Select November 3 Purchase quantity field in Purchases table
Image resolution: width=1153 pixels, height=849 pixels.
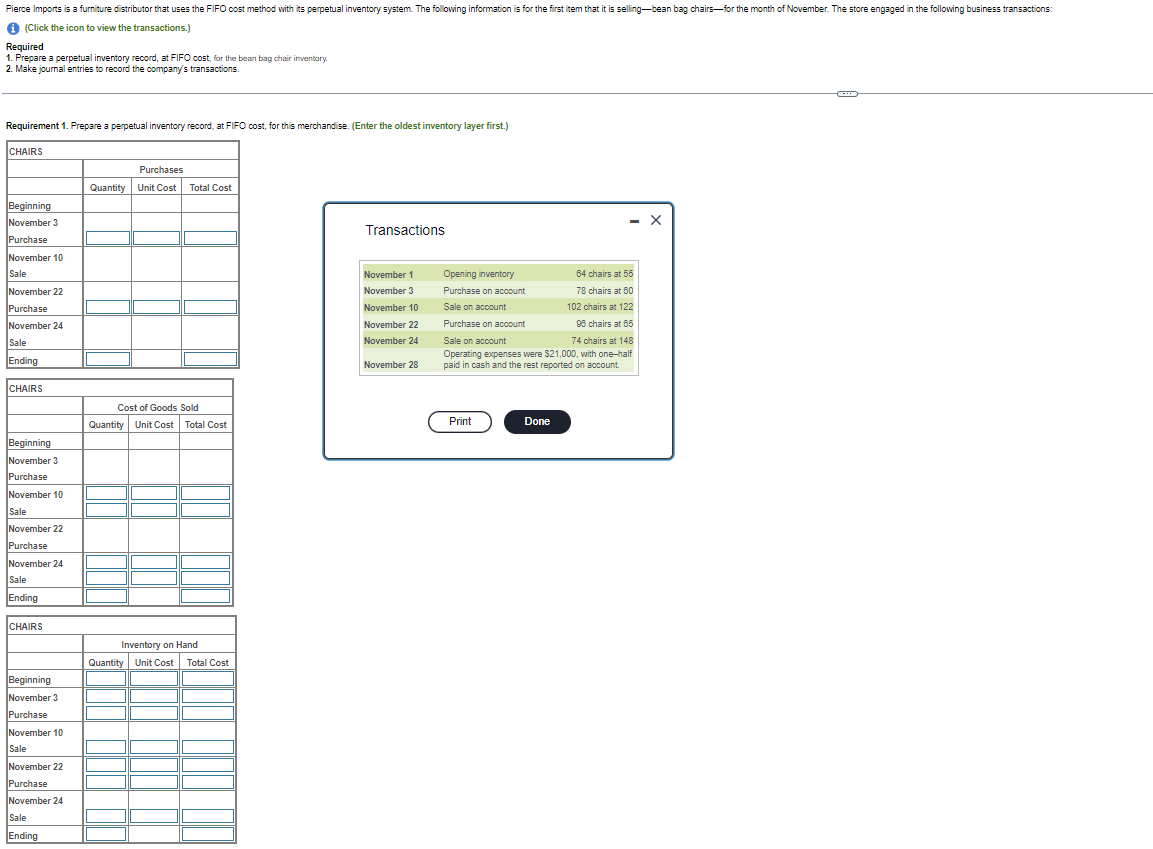(108, 238)
